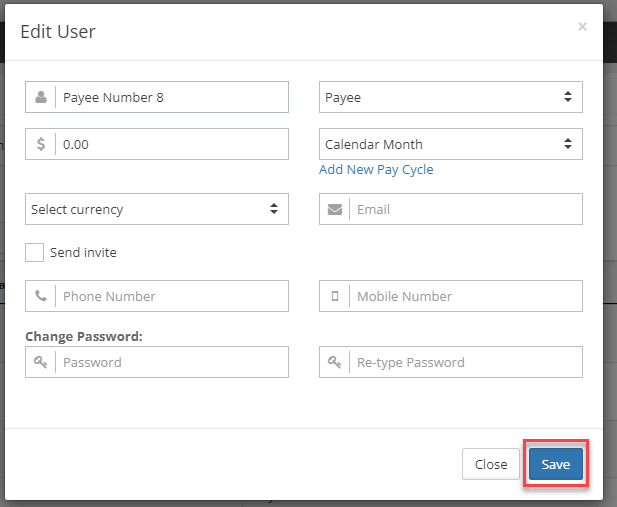Click the envelope icon beside Email

335,209
